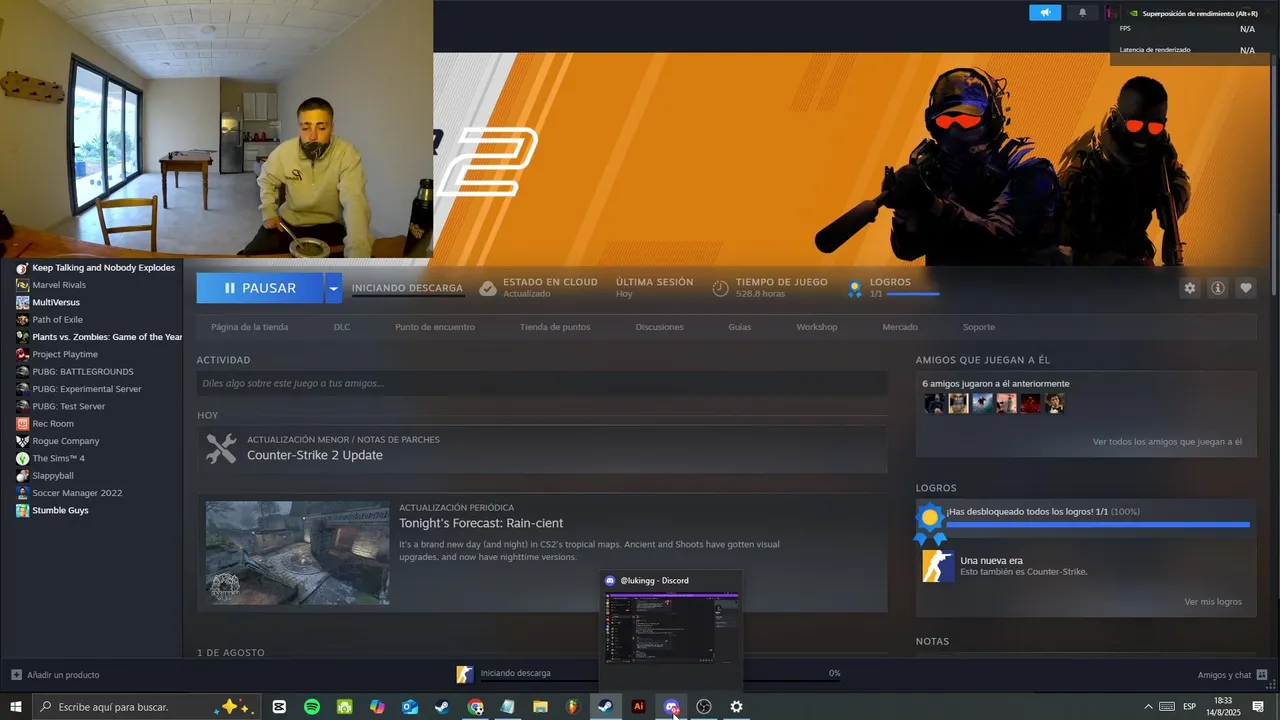Switch to the Discusiones tab

click(660, 327)
